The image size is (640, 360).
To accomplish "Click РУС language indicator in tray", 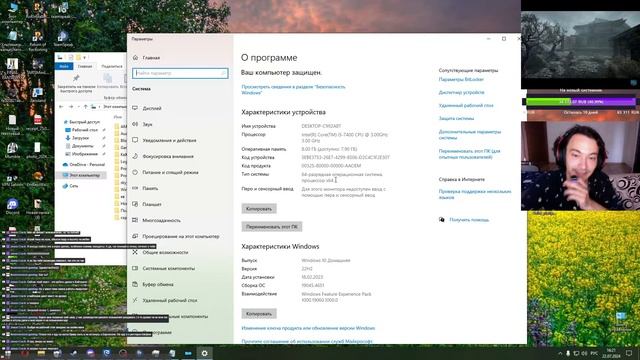I will [x=594, y=353].
